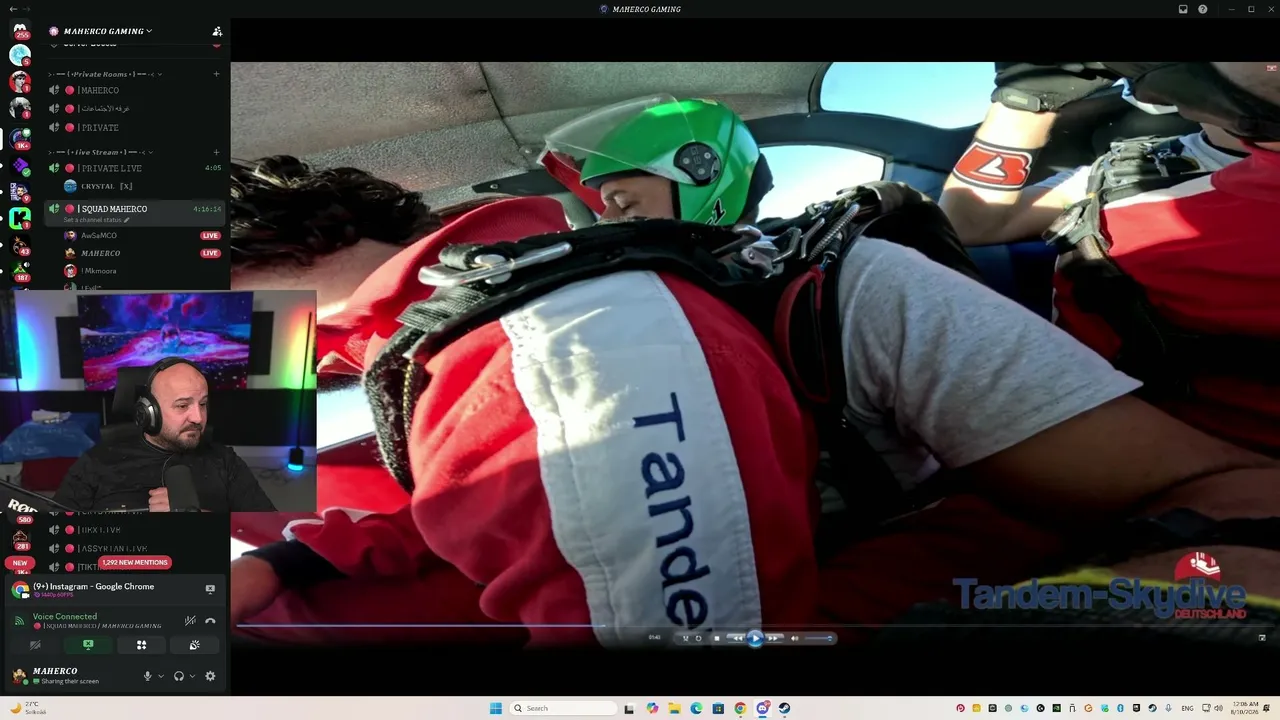Watch AwSaMCO's live stream

click(x=210, y=236)
